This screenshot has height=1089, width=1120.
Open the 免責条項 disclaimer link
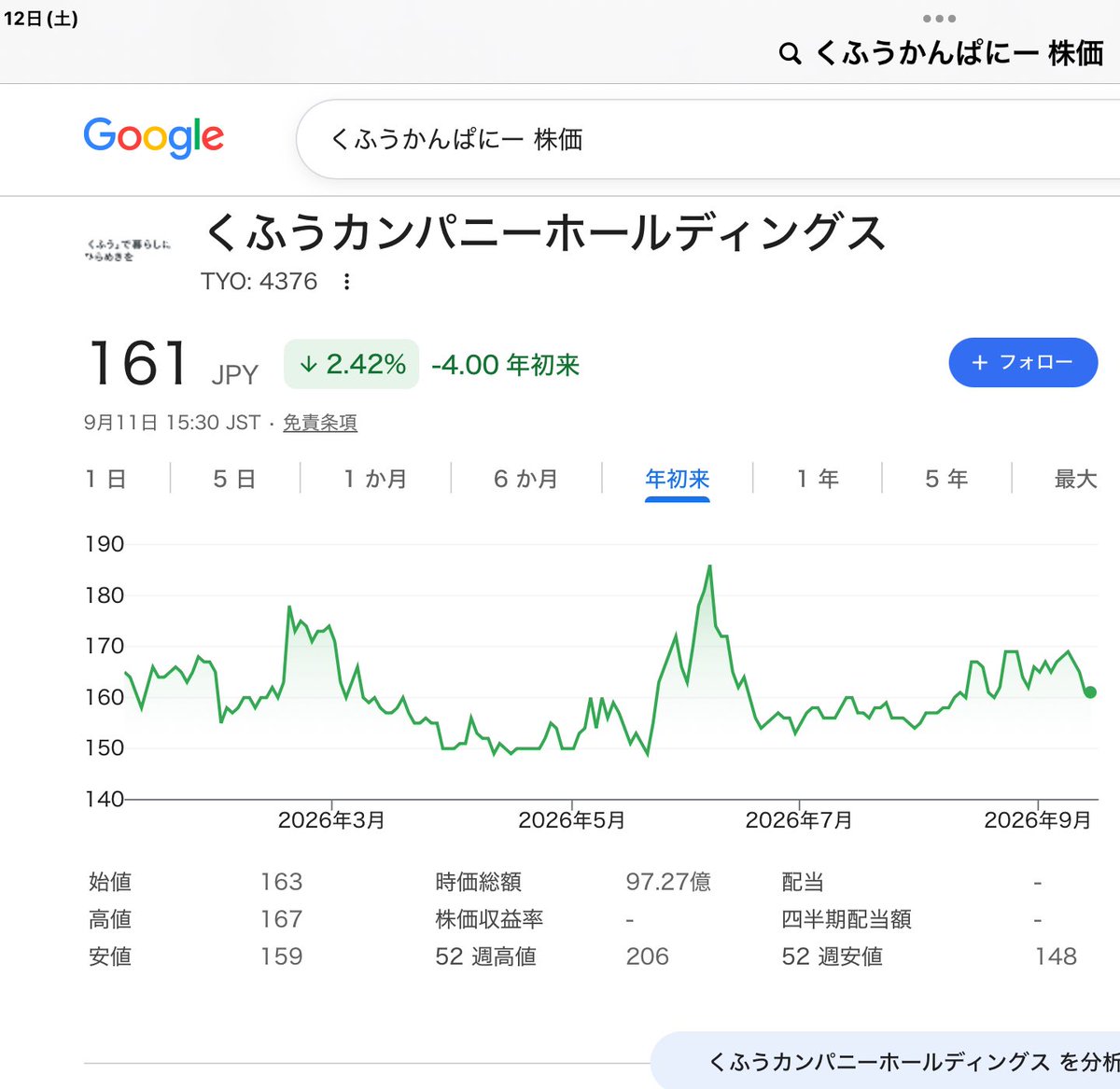tap(320, 423)
